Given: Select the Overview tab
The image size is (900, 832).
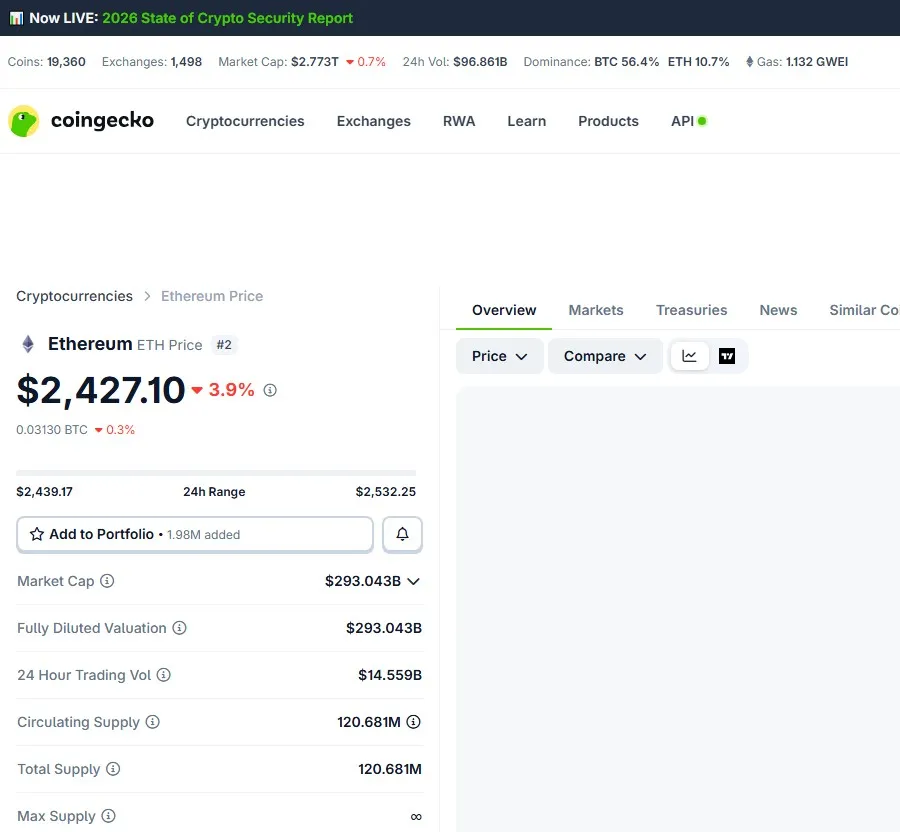Looking at the screenshot, I should (x=504, y=310).
